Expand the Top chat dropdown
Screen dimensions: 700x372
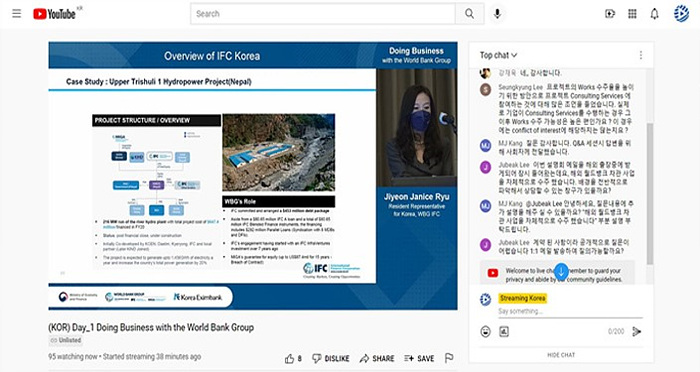(x=498, y=55)
